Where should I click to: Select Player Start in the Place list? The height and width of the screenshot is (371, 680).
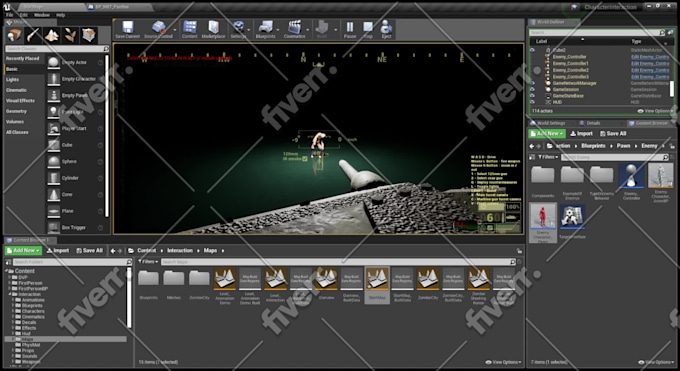tap(75, 128)
